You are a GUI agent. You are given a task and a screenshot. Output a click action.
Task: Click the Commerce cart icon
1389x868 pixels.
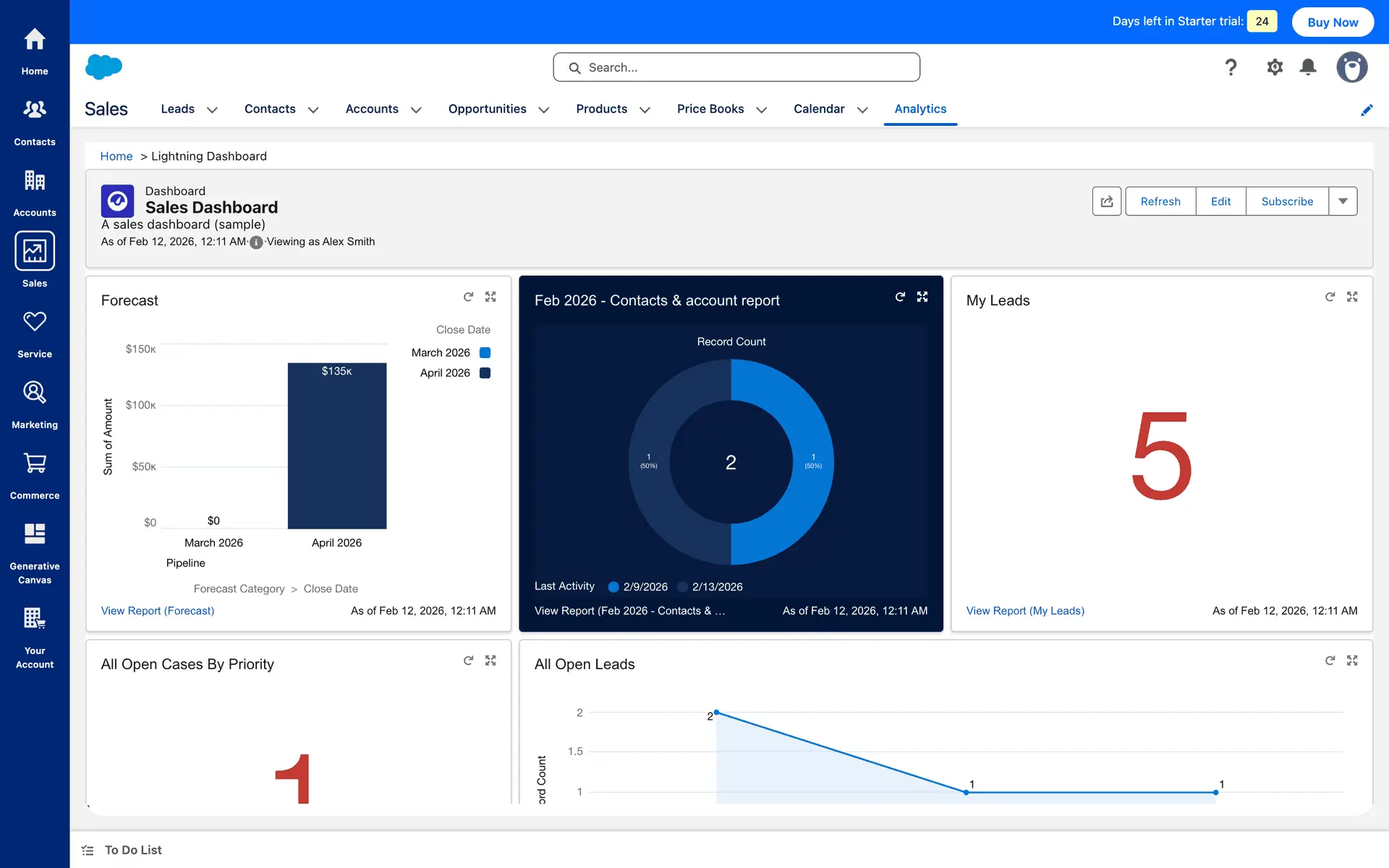pos(34,464)
